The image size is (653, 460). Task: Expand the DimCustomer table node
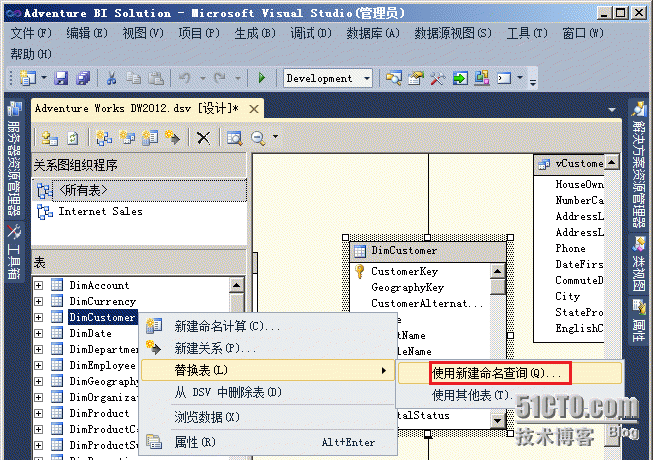tap(39, 317)
